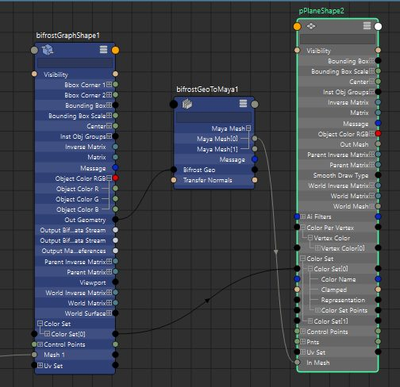Collapse Object Color RGB on bifrostGraphShape1
The width and height of the screenshot is (400, 387).
coord(109,178)
